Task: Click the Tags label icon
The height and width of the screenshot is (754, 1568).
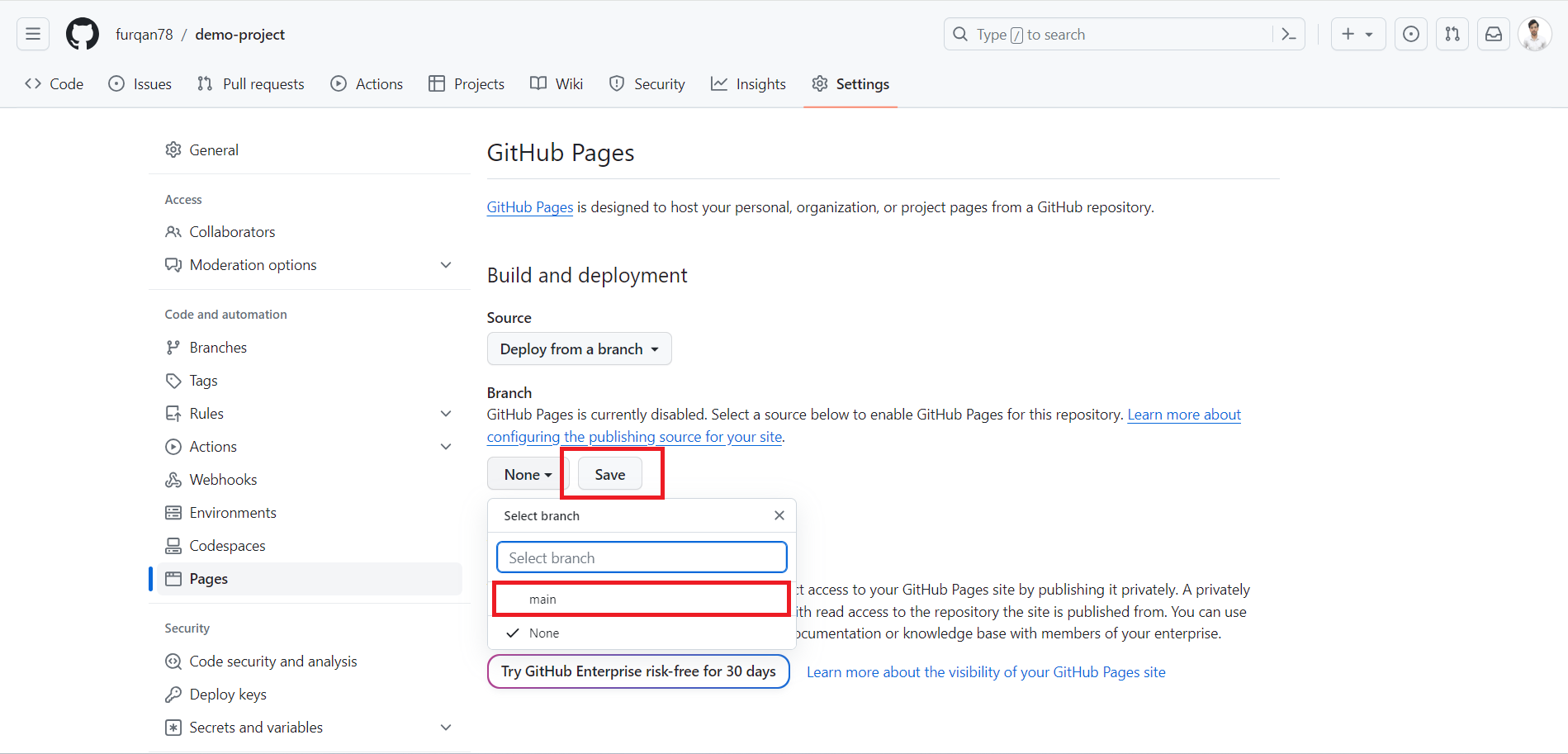Action: pyautogui.click(x=173, y=381)
